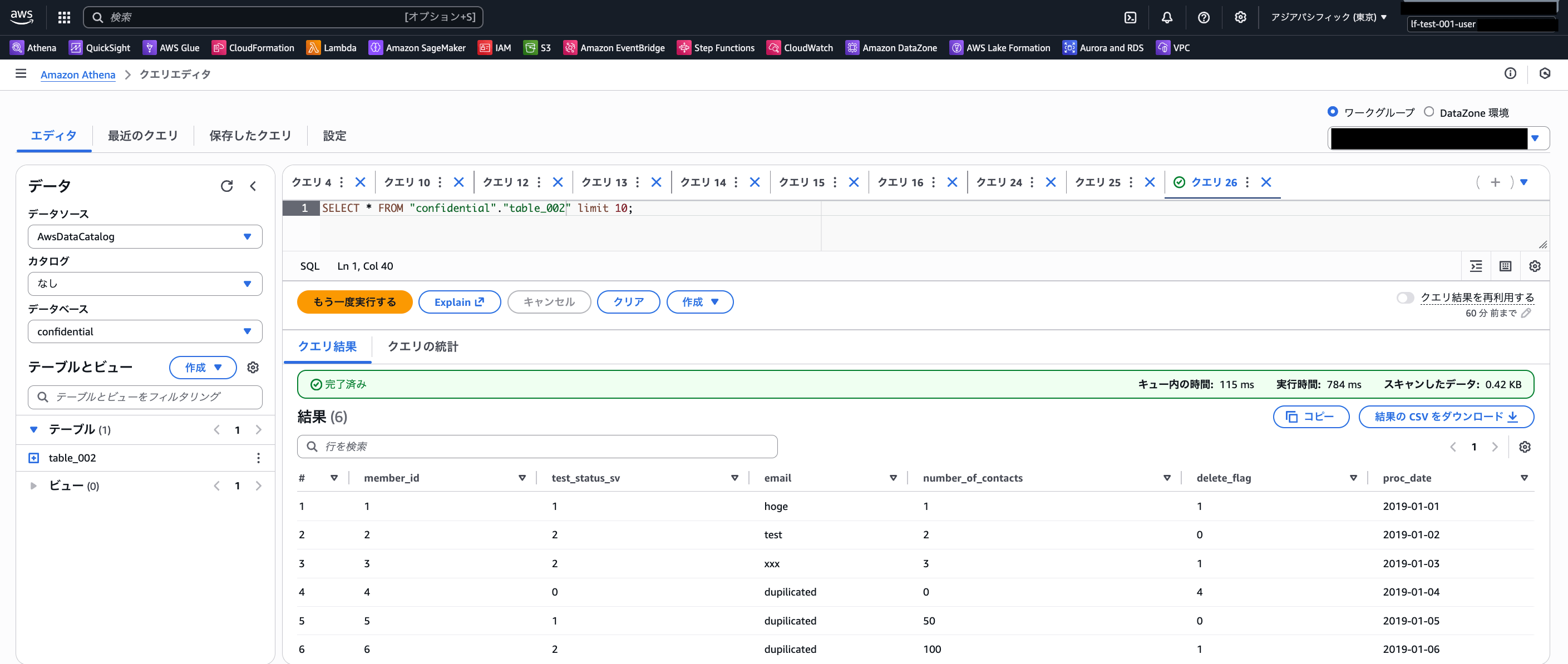The height and width of the screenshot is (664, 1568).
Task: Click the format query icon in editor
Action: 1476,266
